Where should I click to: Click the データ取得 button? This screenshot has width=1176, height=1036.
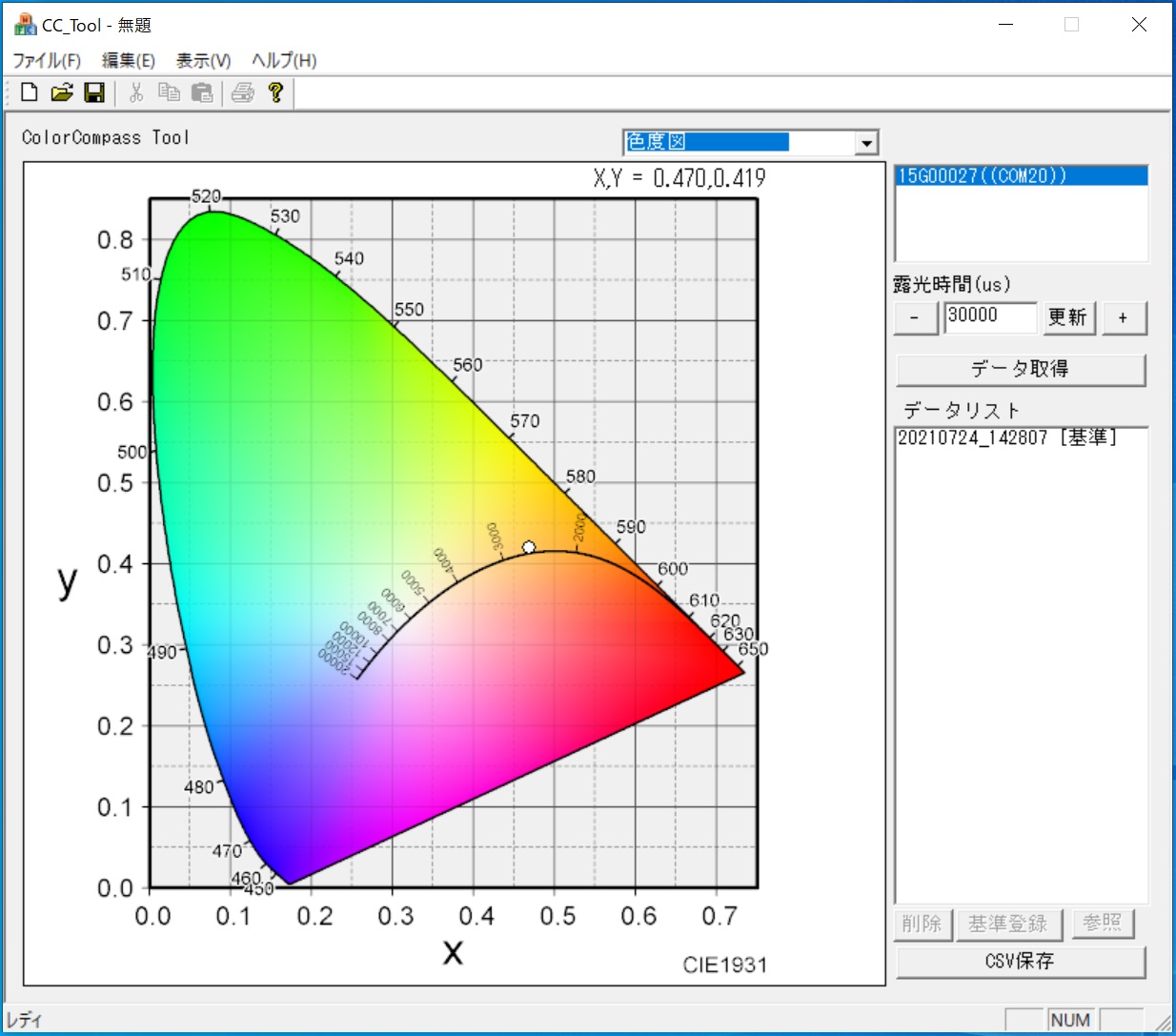point(1020,370)
